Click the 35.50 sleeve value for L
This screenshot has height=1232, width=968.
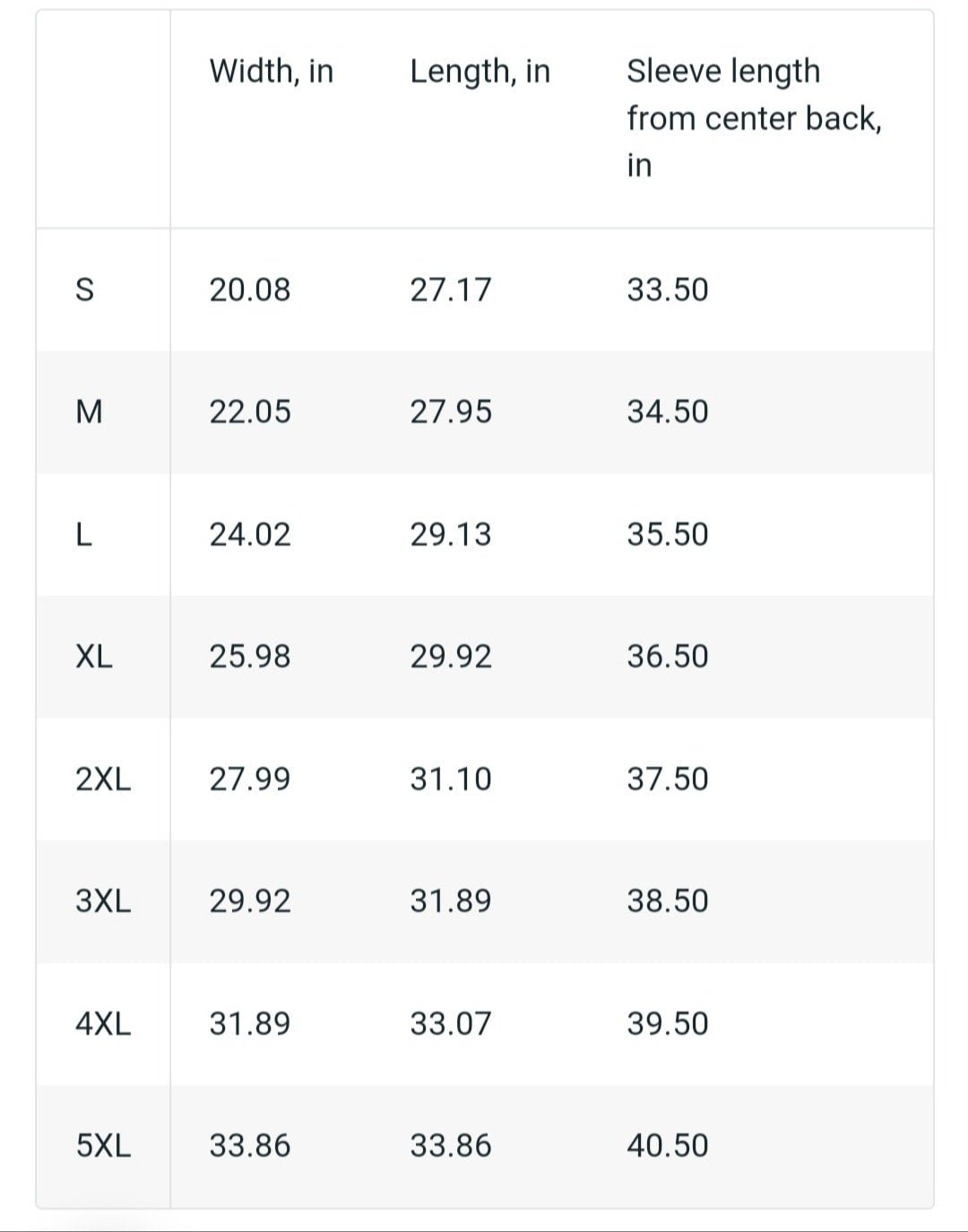(668, 535)
